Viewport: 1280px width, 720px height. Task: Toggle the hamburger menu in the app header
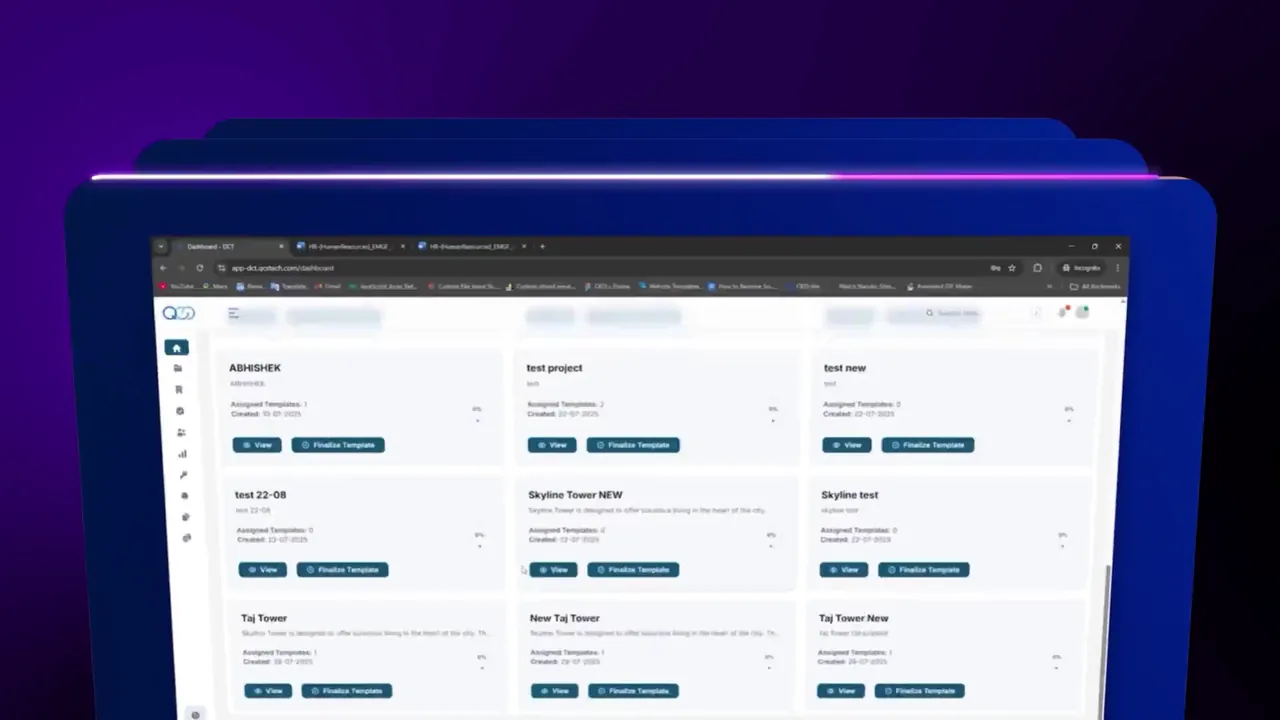(x=233, y=313)
